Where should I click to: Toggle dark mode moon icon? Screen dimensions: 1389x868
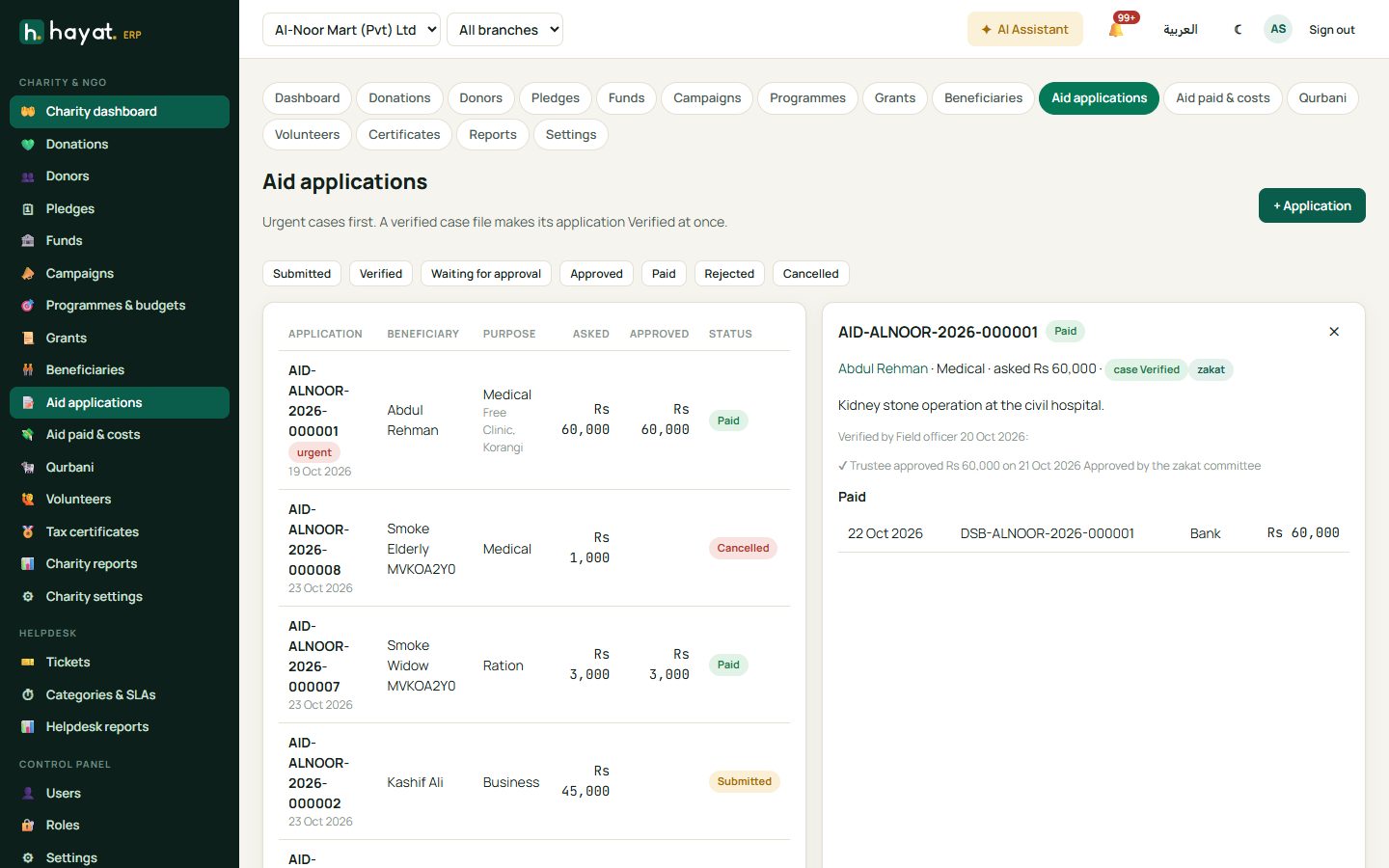pyautogui.click(x=1239, y=30)
